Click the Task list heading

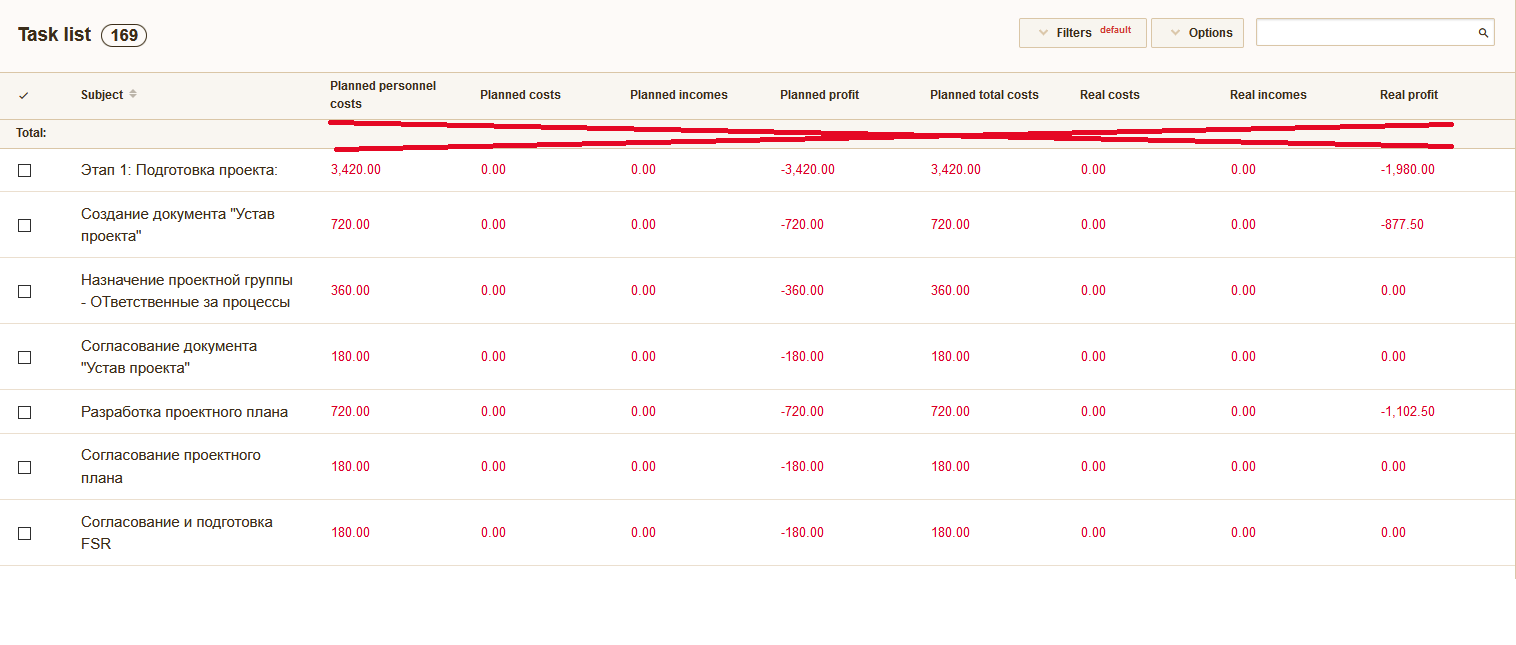[x=55, y=35]
